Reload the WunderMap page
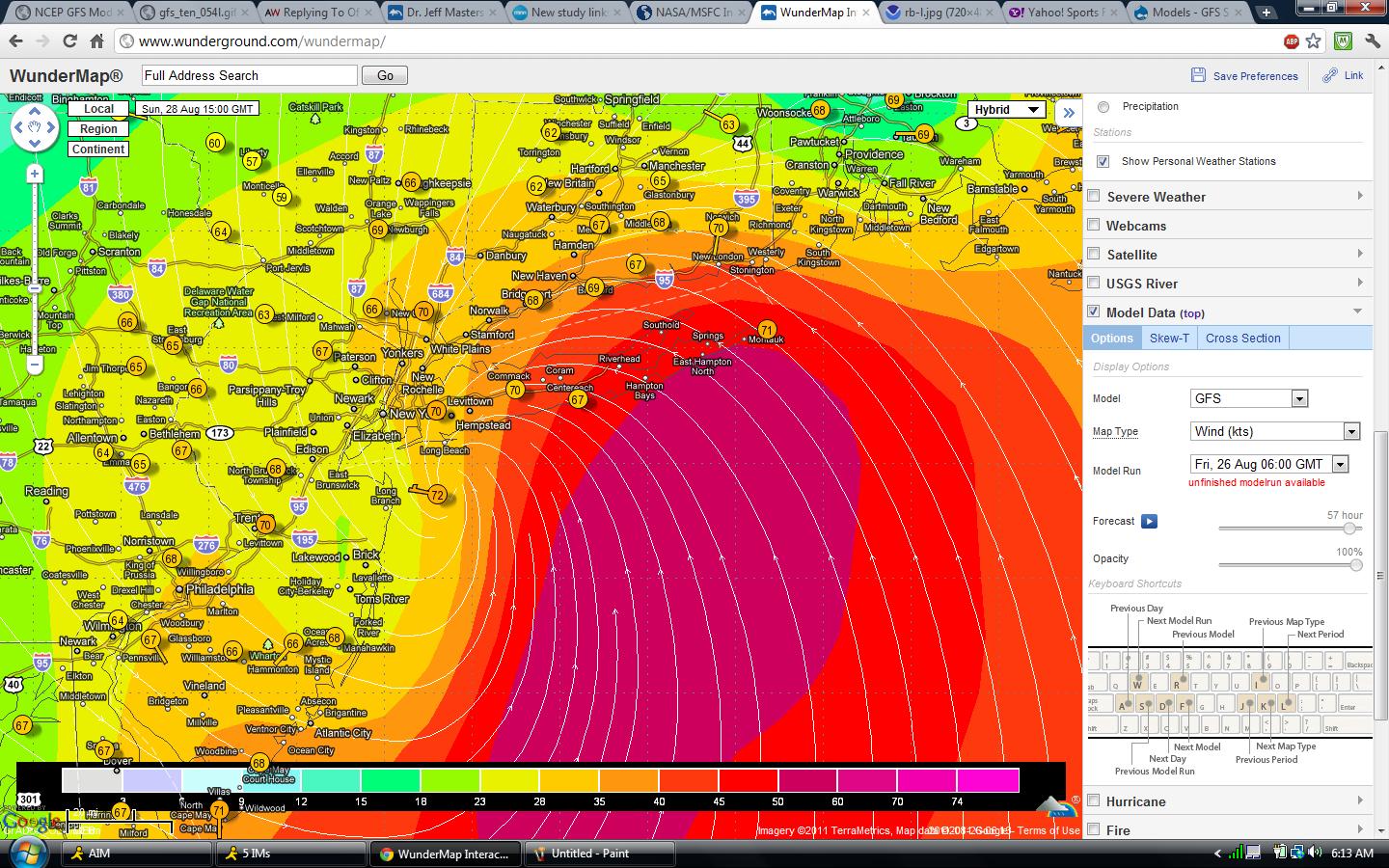Viewport: 1389px width, 868px height. click(69, 41)
